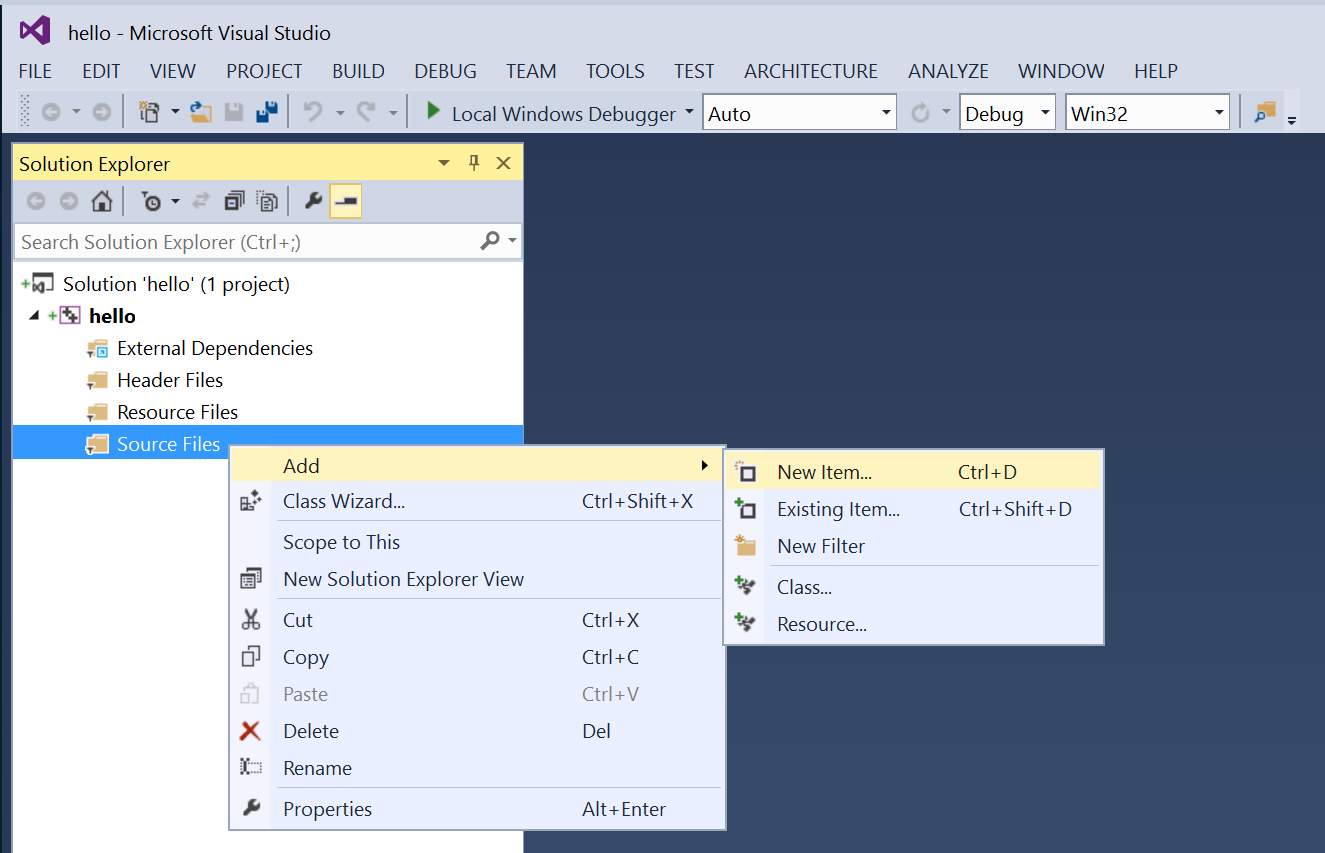
Task: Open the Win32 platform combo box
Action: pos(1147,113)
